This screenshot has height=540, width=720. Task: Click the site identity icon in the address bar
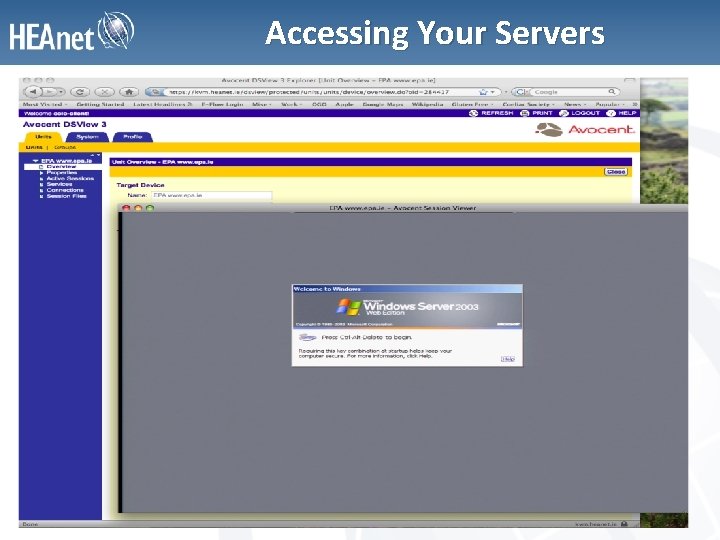point(155,92)
